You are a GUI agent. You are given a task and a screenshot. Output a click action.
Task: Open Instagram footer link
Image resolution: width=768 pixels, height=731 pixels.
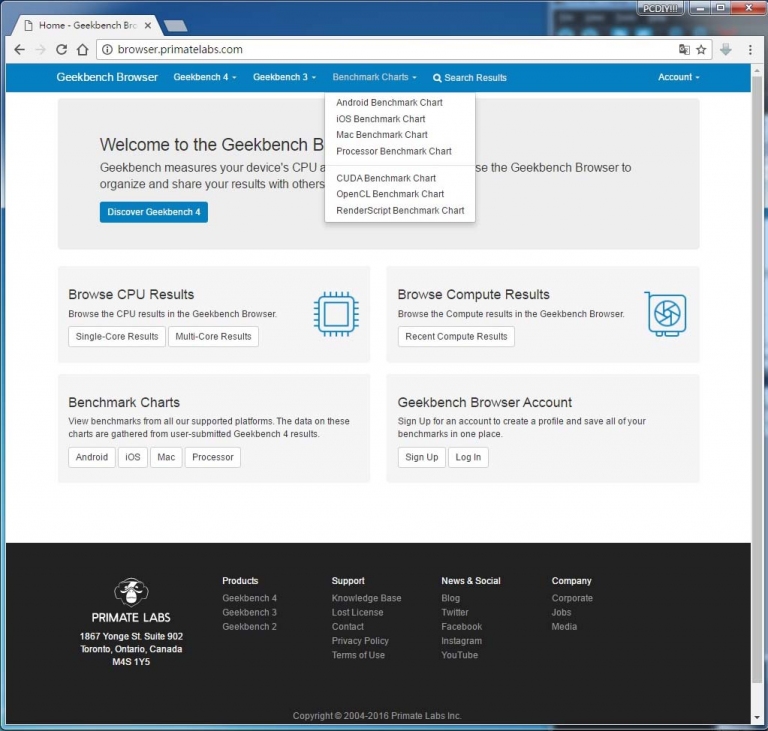point(461,641)
